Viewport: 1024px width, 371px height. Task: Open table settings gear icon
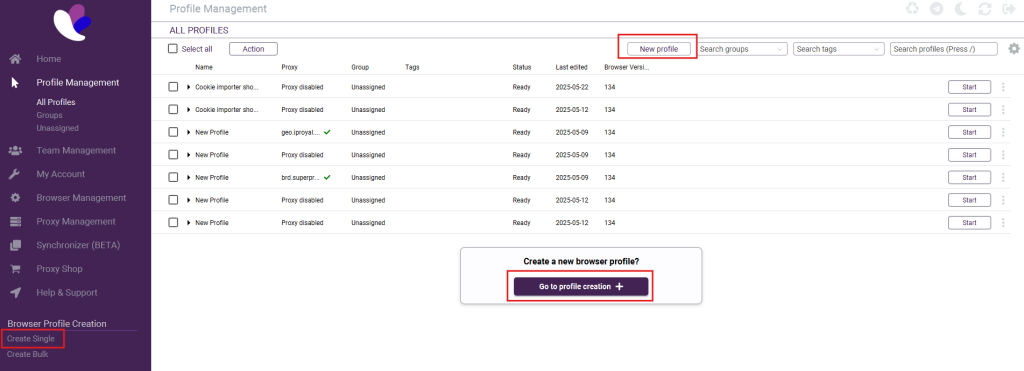(1014, 49)
